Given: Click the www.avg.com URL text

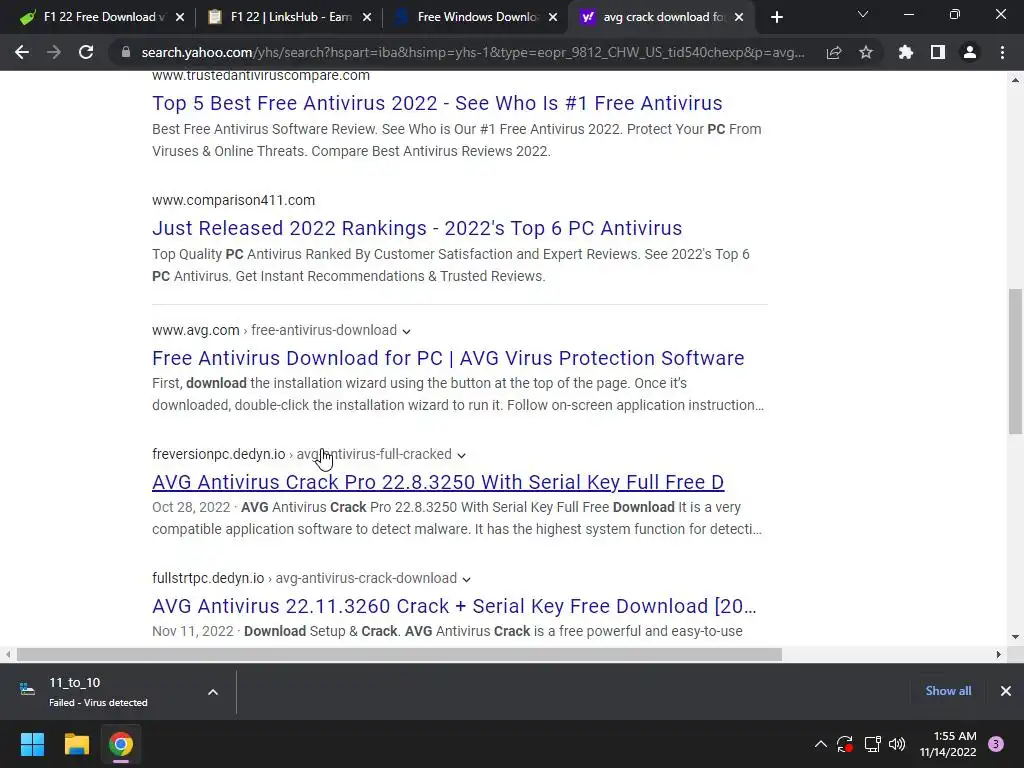Looking at the screenshot, I should pyautogui.click(x=195, y=330).
